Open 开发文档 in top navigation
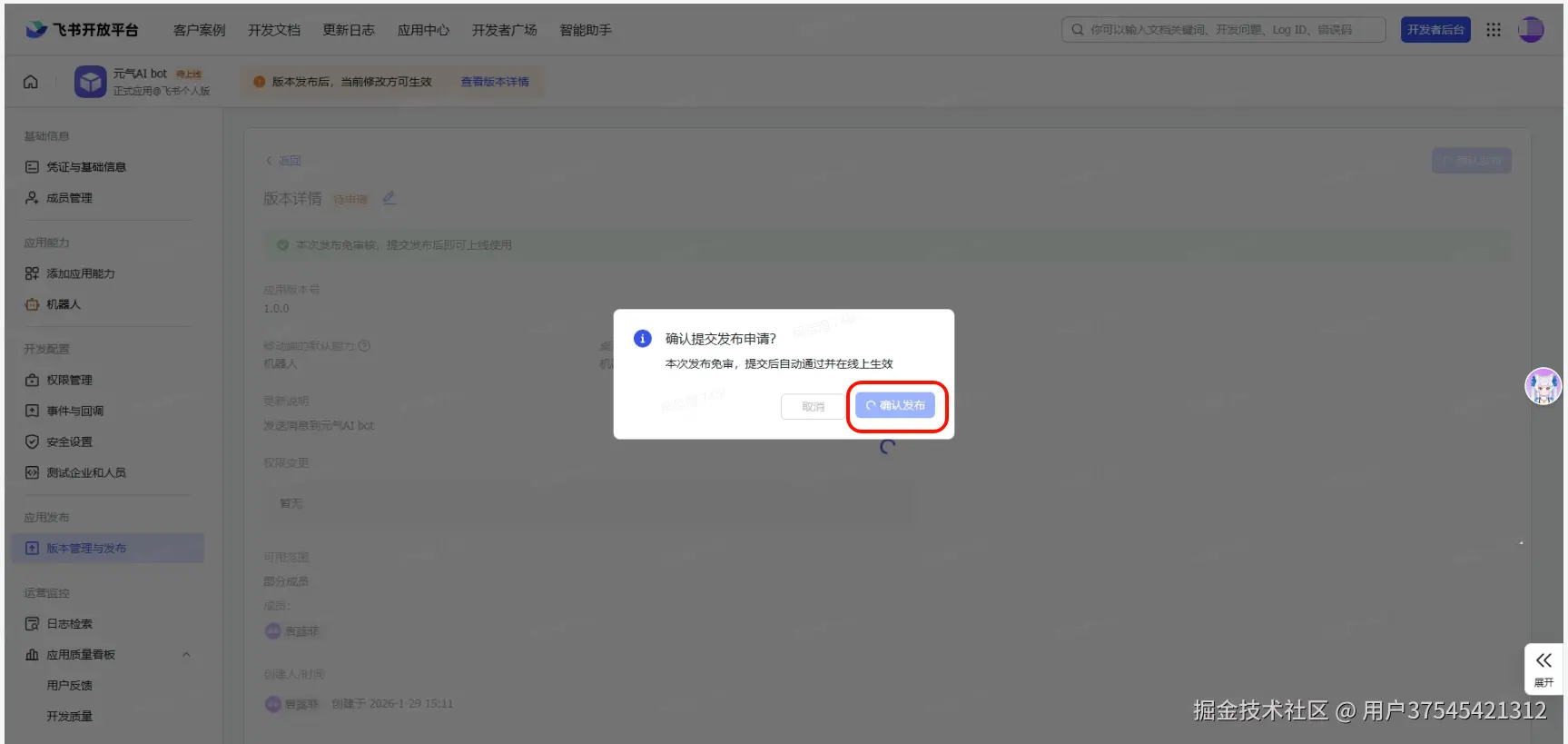1568x744 pixels. tap(274, 30)
